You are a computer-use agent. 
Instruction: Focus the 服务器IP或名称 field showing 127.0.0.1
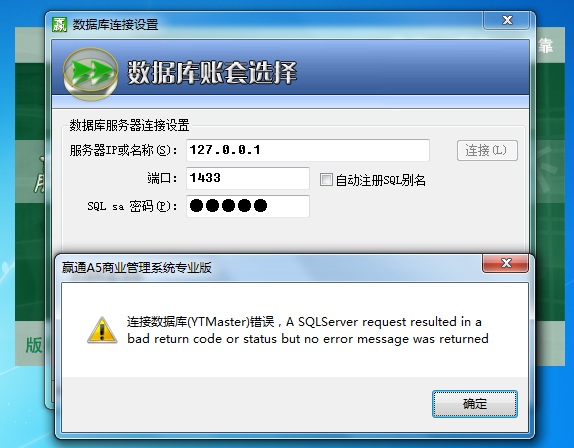(x=308, y=150)
